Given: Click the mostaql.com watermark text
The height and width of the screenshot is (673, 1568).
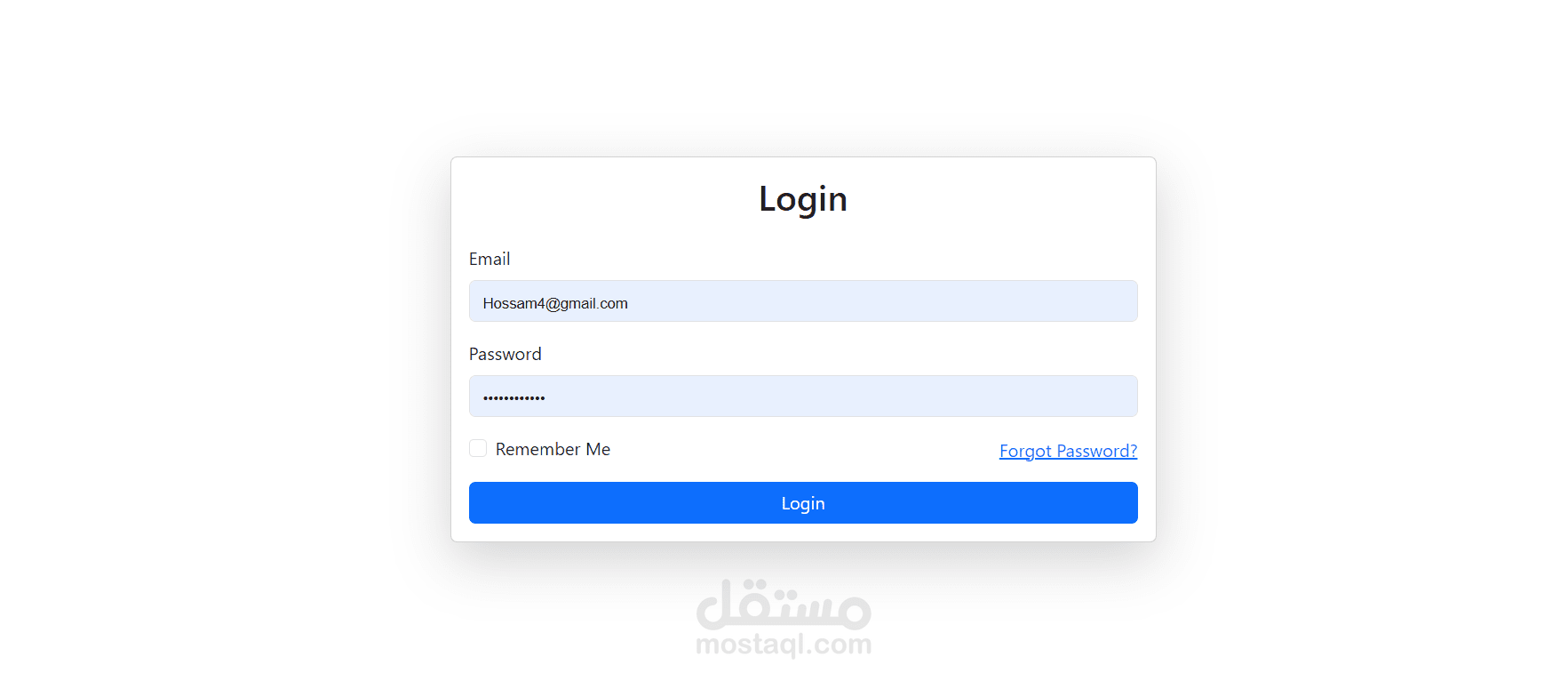Looking at the screenshot, I should (x=784, y=644).
